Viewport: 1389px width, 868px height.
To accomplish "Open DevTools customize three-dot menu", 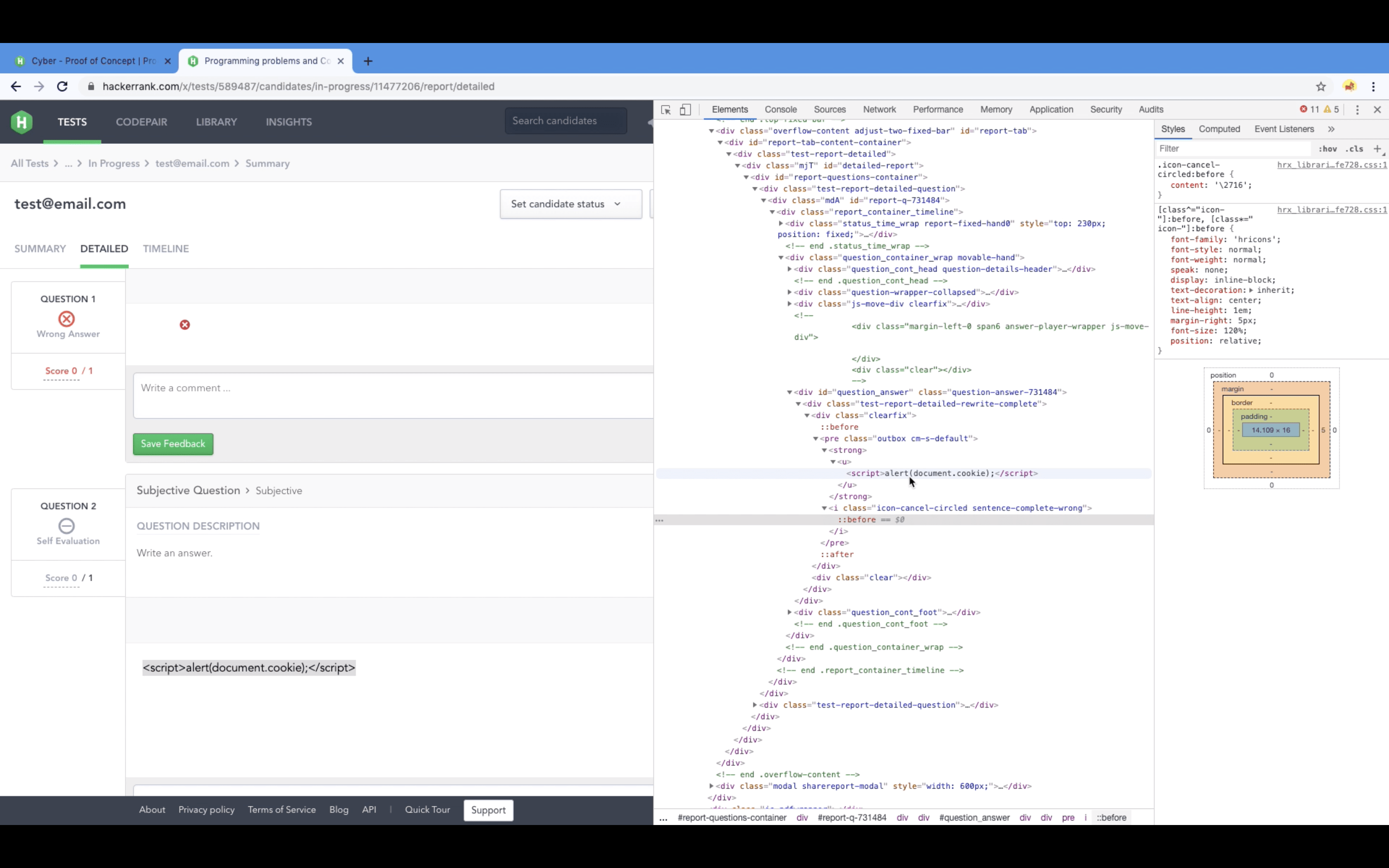I will coord(1358,110).
